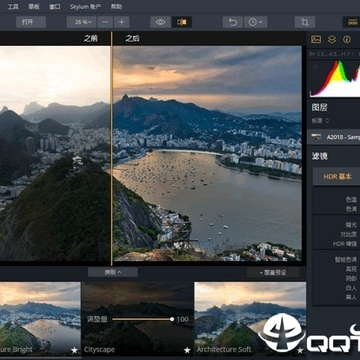Click the 滤镜 heading

point(319,156)
